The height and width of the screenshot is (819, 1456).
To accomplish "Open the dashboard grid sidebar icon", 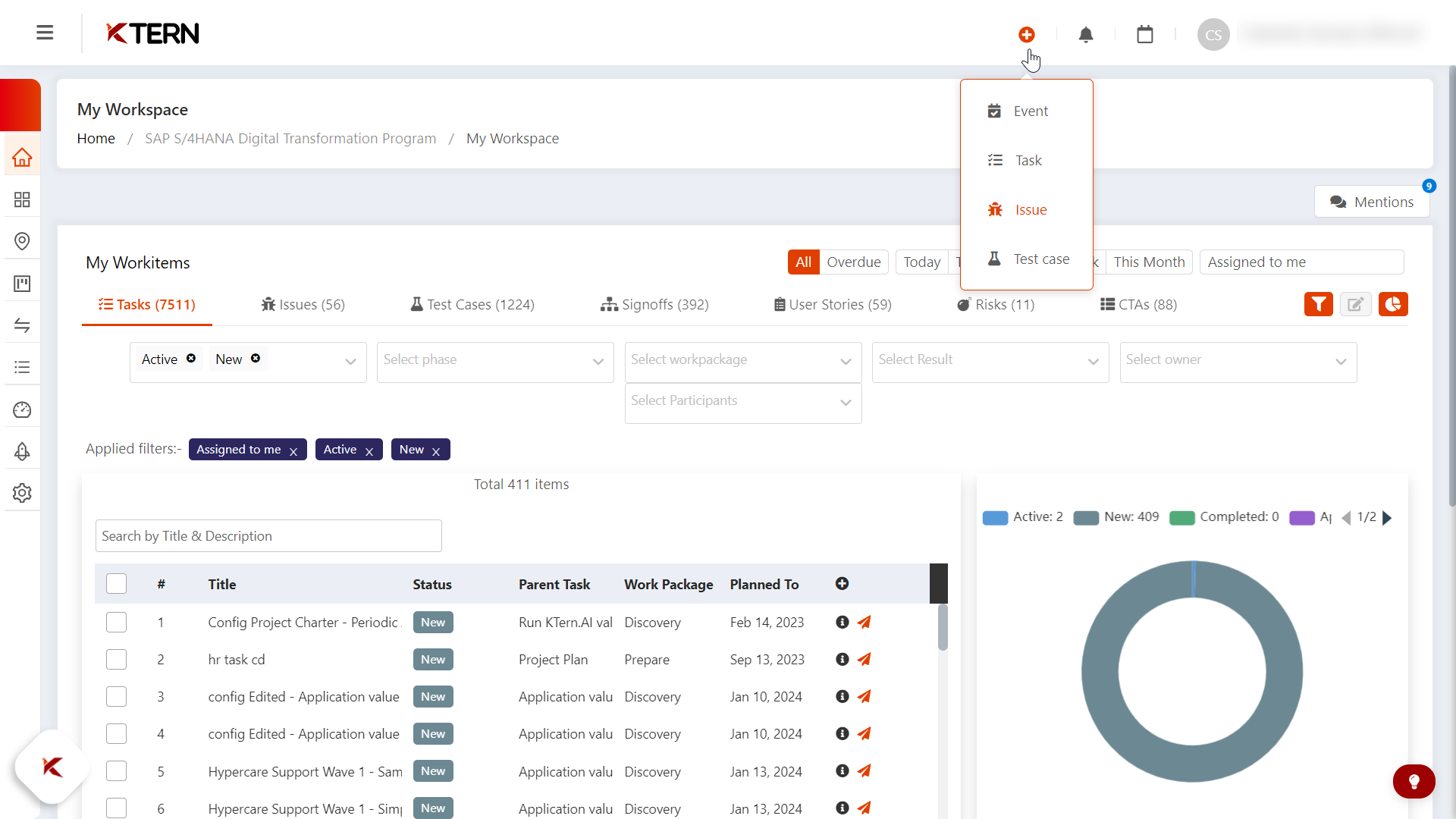I will tap(22, 199).
